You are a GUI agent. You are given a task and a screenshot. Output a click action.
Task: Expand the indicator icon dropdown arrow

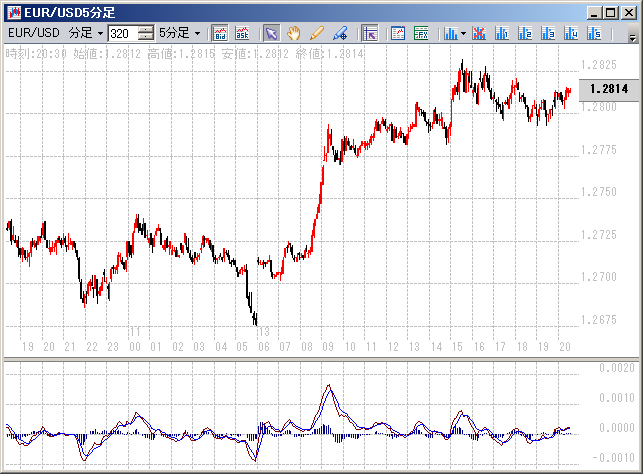[x=463, y=33]
